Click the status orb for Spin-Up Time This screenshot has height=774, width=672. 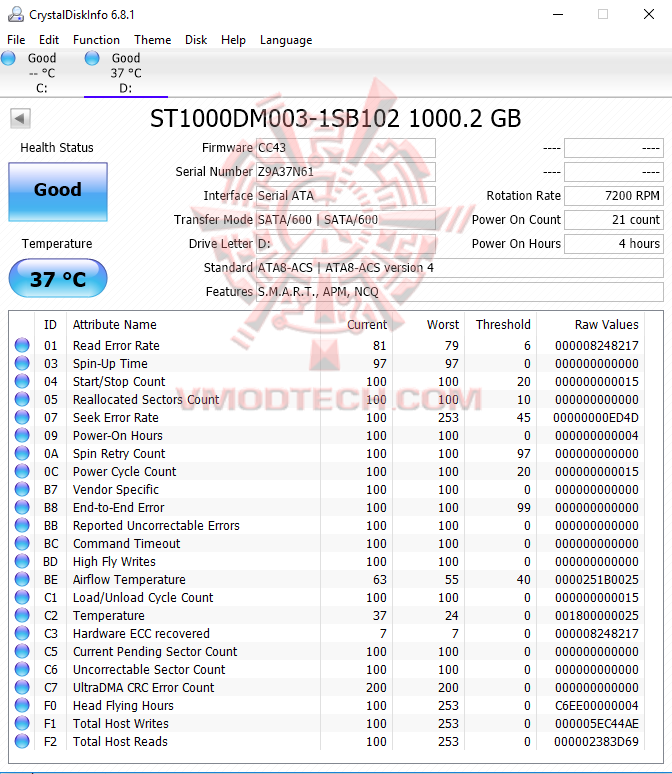22,363
